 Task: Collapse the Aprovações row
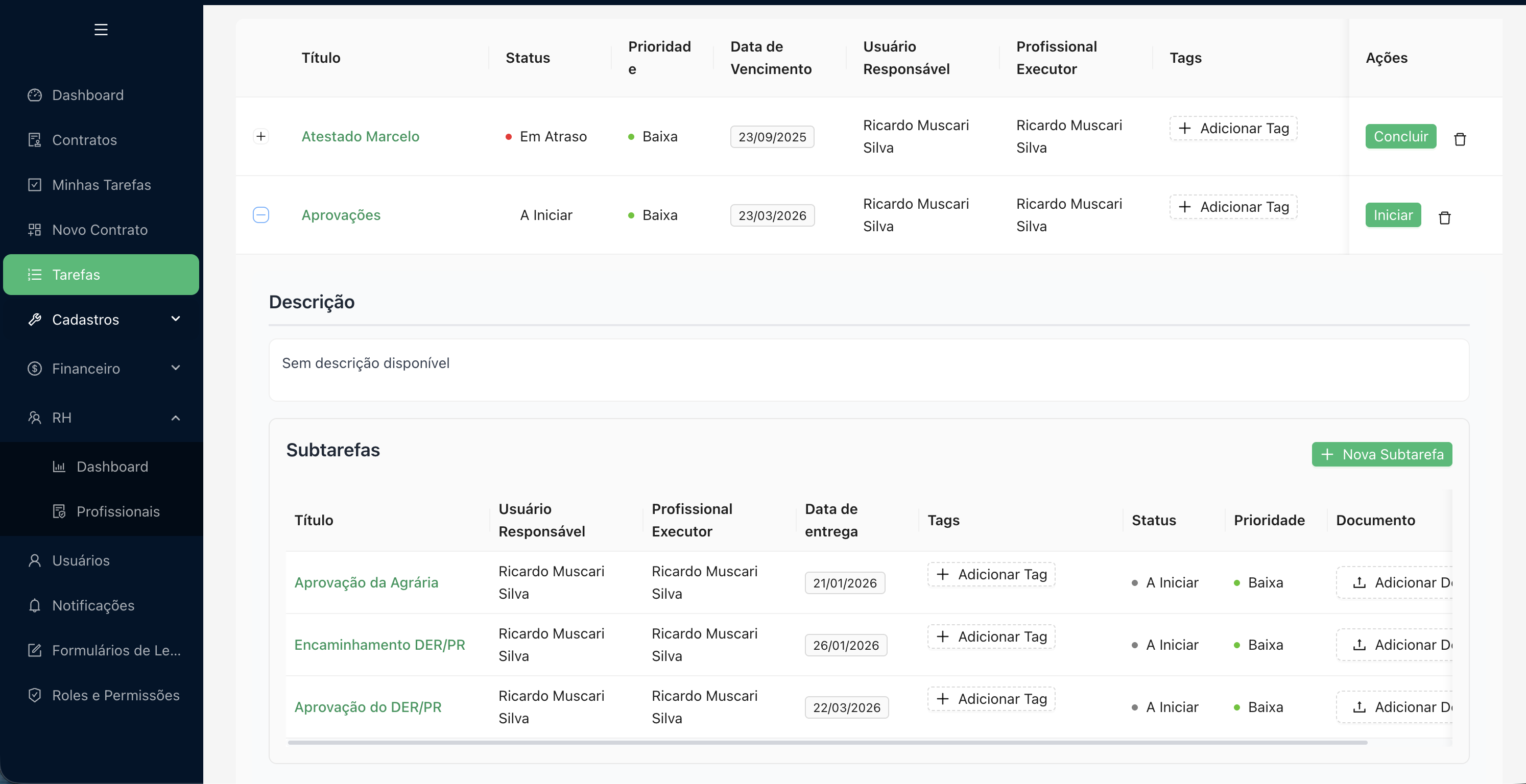(x=260, y=215)
